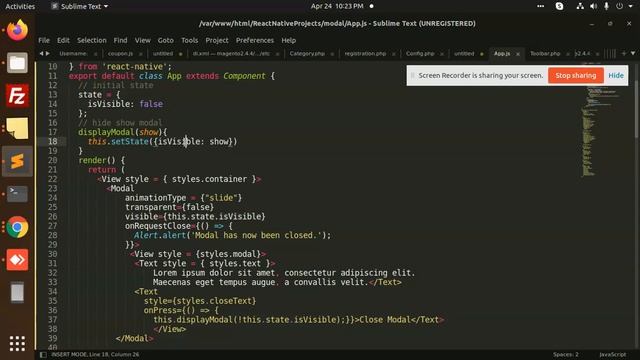Image resolution: width=640 pixels, height=360 pixels.
Task: Click Hide in screen sharing banner
Action: pos(616,76)
